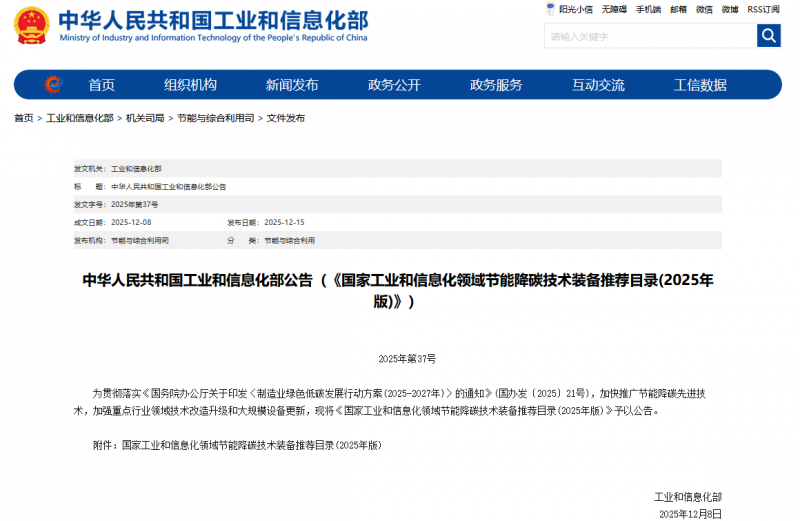Image resolution: width=800 pixels, height=521 pixels.
Task: Click the 发文字号 value 2025年第37号
Action: coord(134,205)
